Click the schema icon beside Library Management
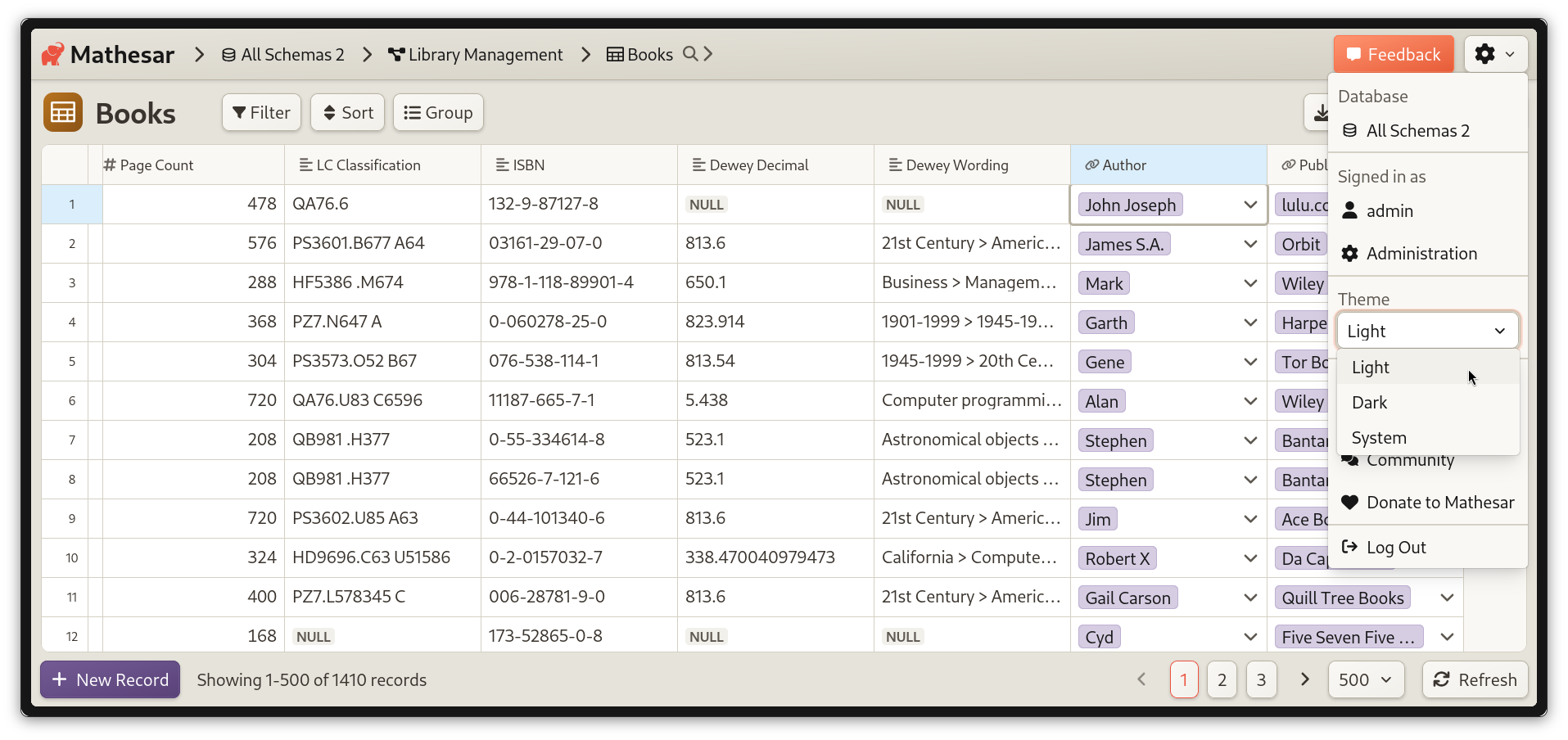Screen dimensions: 1568x740 click(395, 54)
